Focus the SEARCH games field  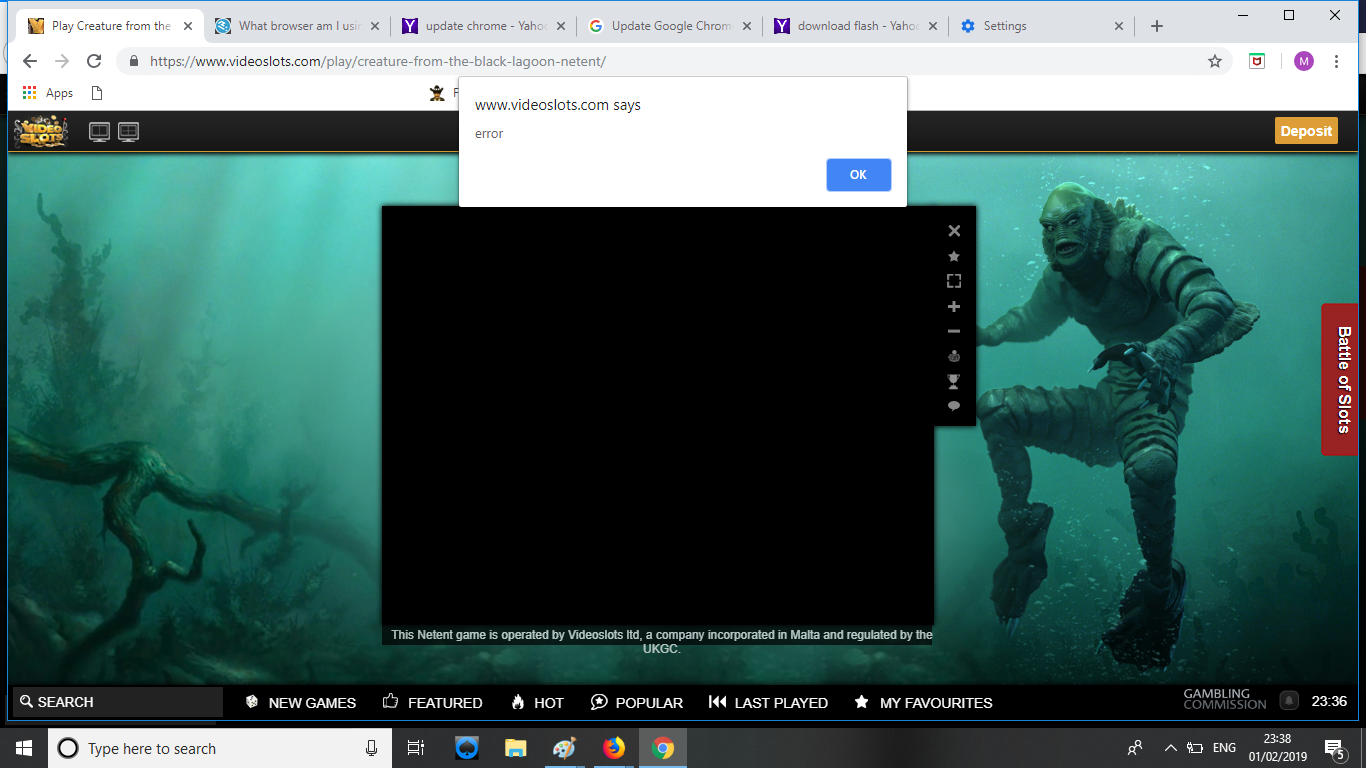[118, 702]
